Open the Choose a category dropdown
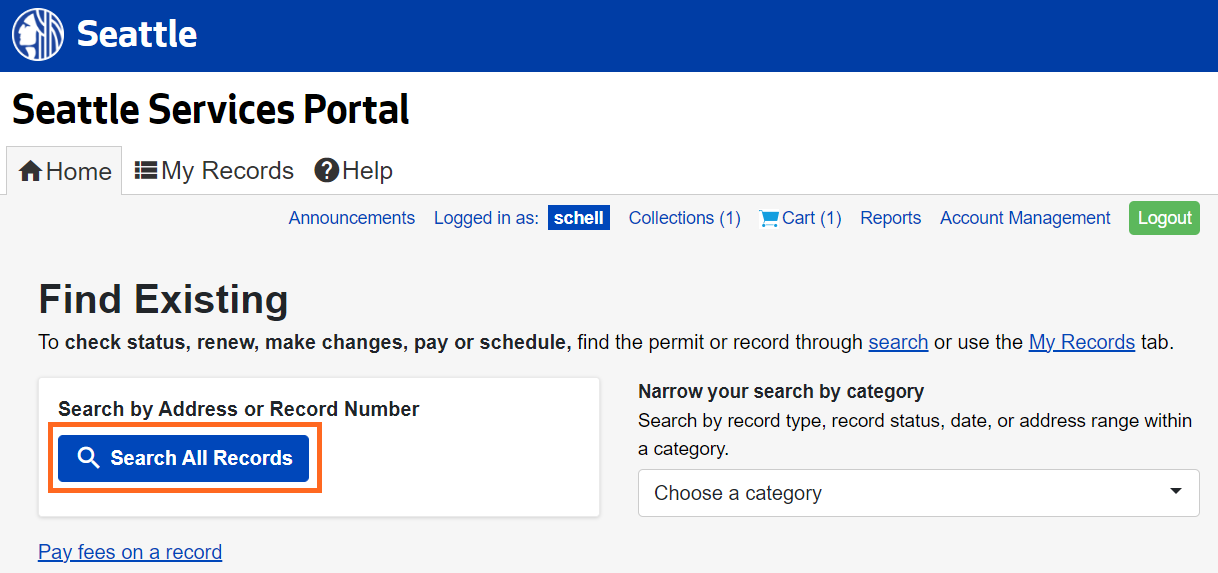Image resolution: width=1218 pixels, height=573 pixels. [x=919, y=493]
